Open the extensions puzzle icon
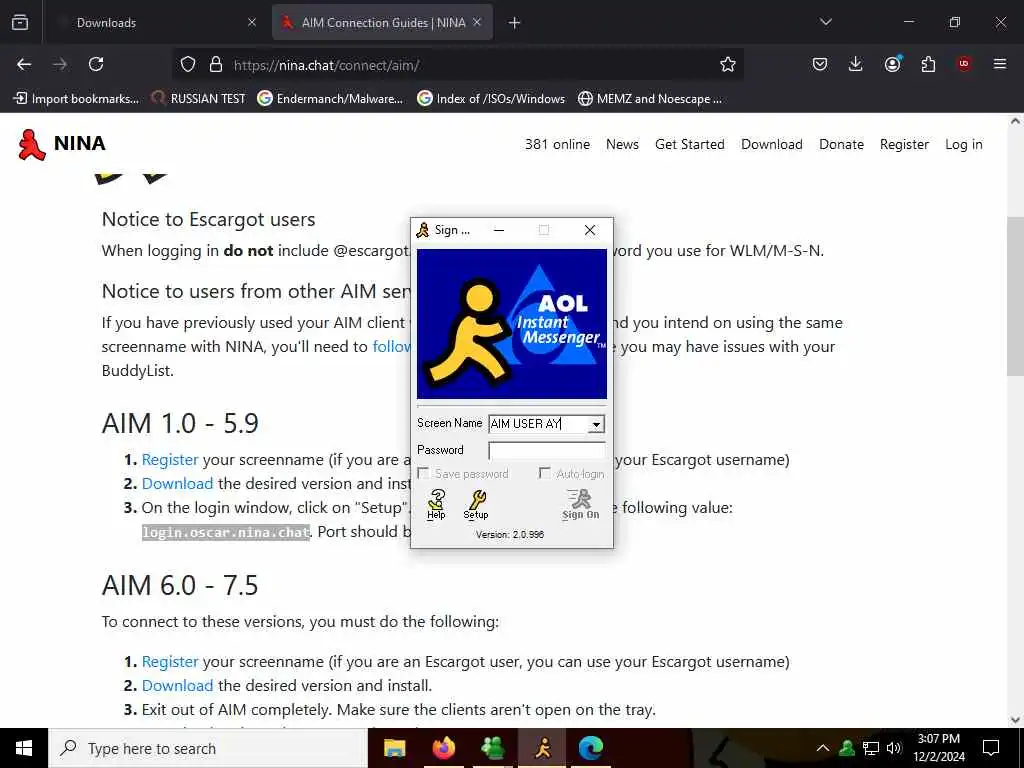The image size is (1024, 768). click(x=928, y=64)
